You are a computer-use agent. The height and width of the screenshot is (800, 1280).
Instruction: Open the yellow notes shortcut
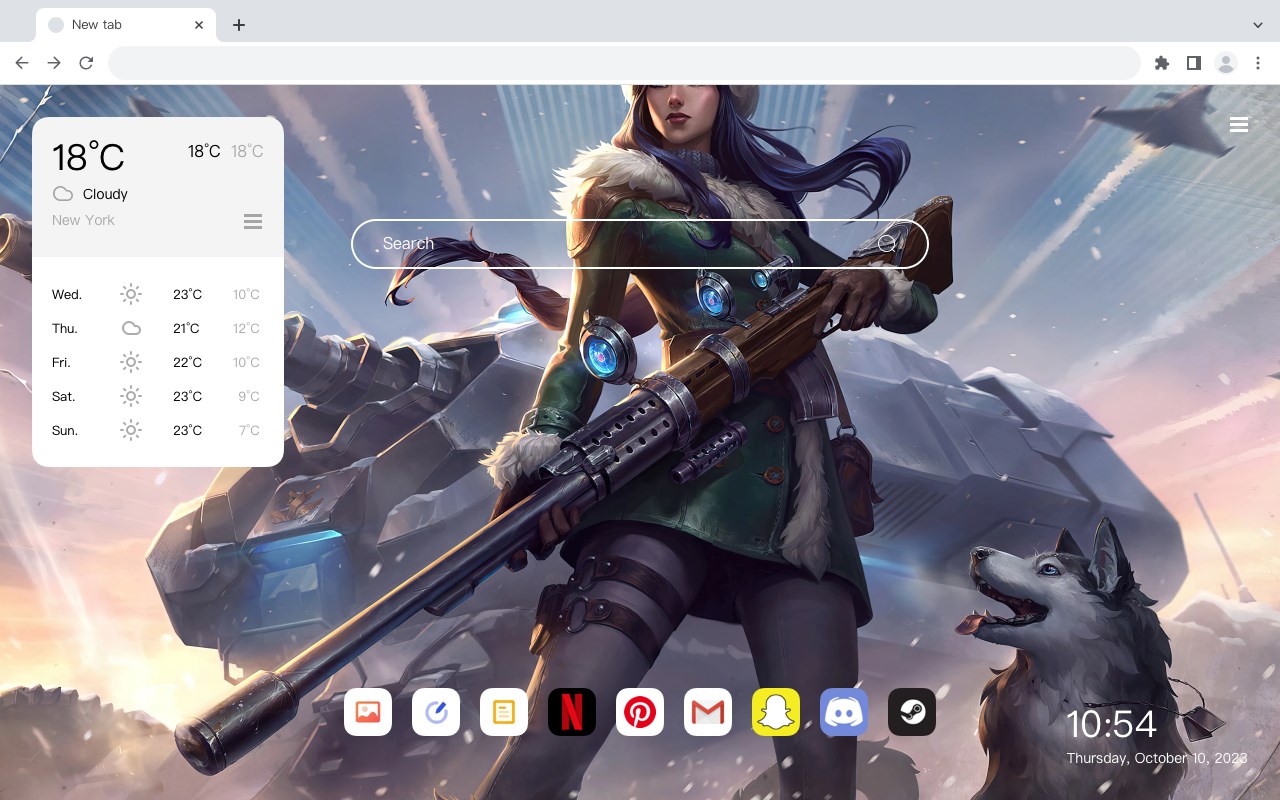point(504,712)
